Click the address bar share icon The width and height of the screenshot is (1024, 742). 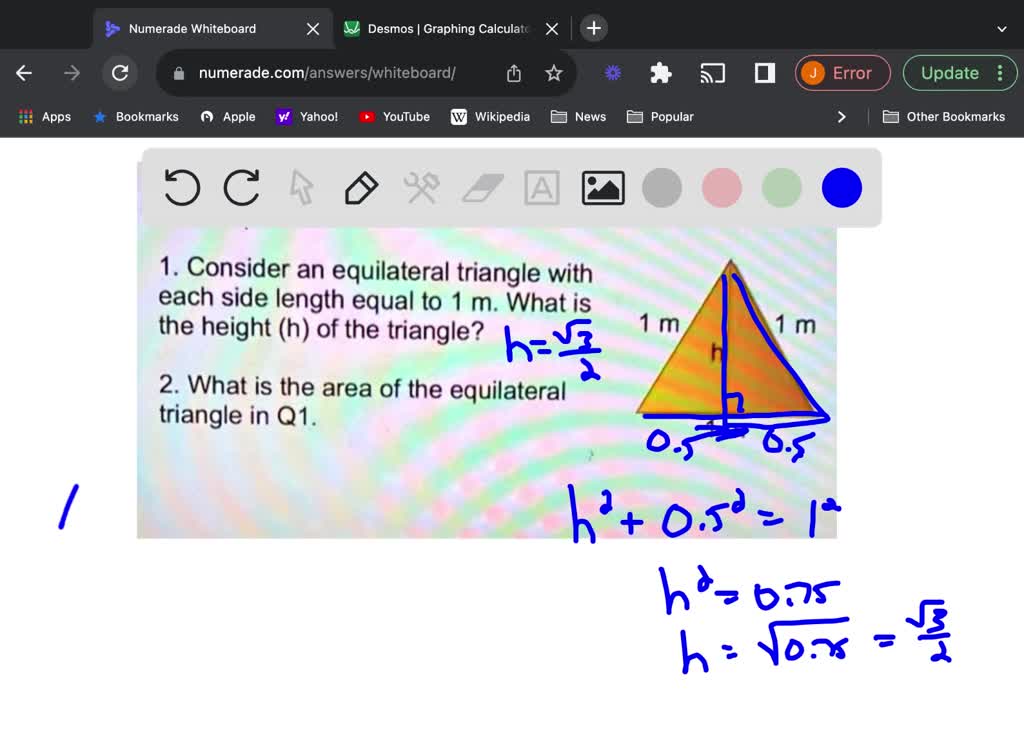[513, 73]
